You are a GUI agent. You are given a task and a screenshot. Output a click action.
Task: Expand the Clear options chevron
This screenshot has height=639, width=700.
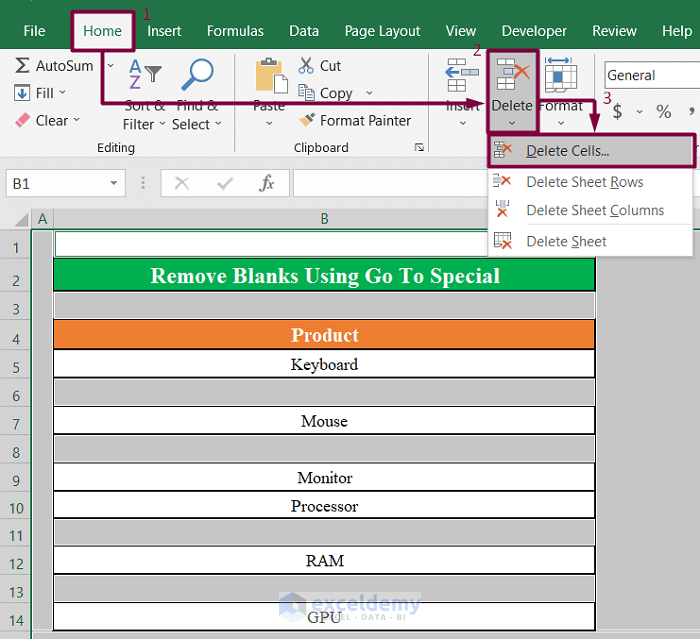pos(77,120)
